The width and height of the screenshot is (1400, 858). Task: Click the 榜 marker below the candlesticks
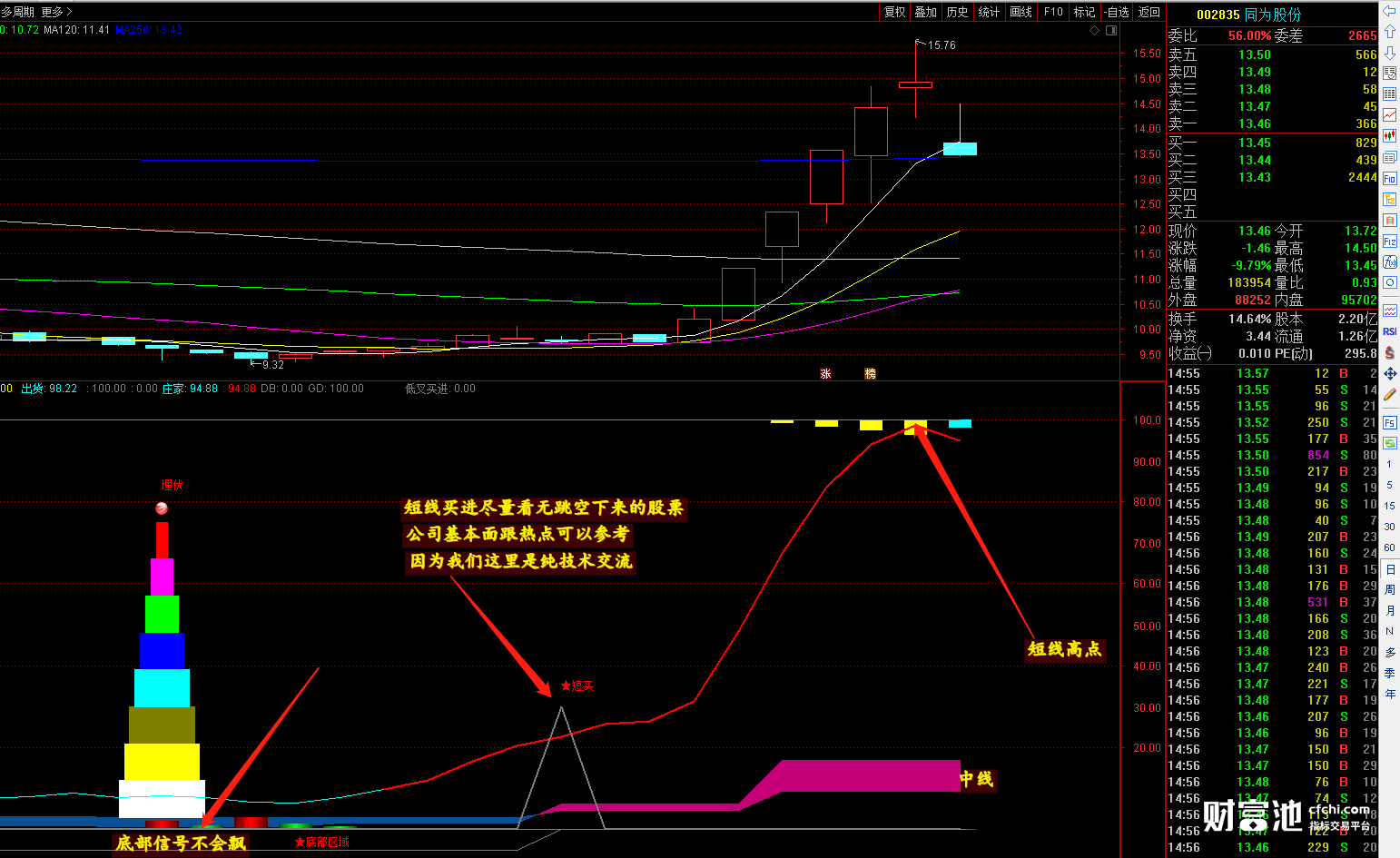(x=870, y=373)
